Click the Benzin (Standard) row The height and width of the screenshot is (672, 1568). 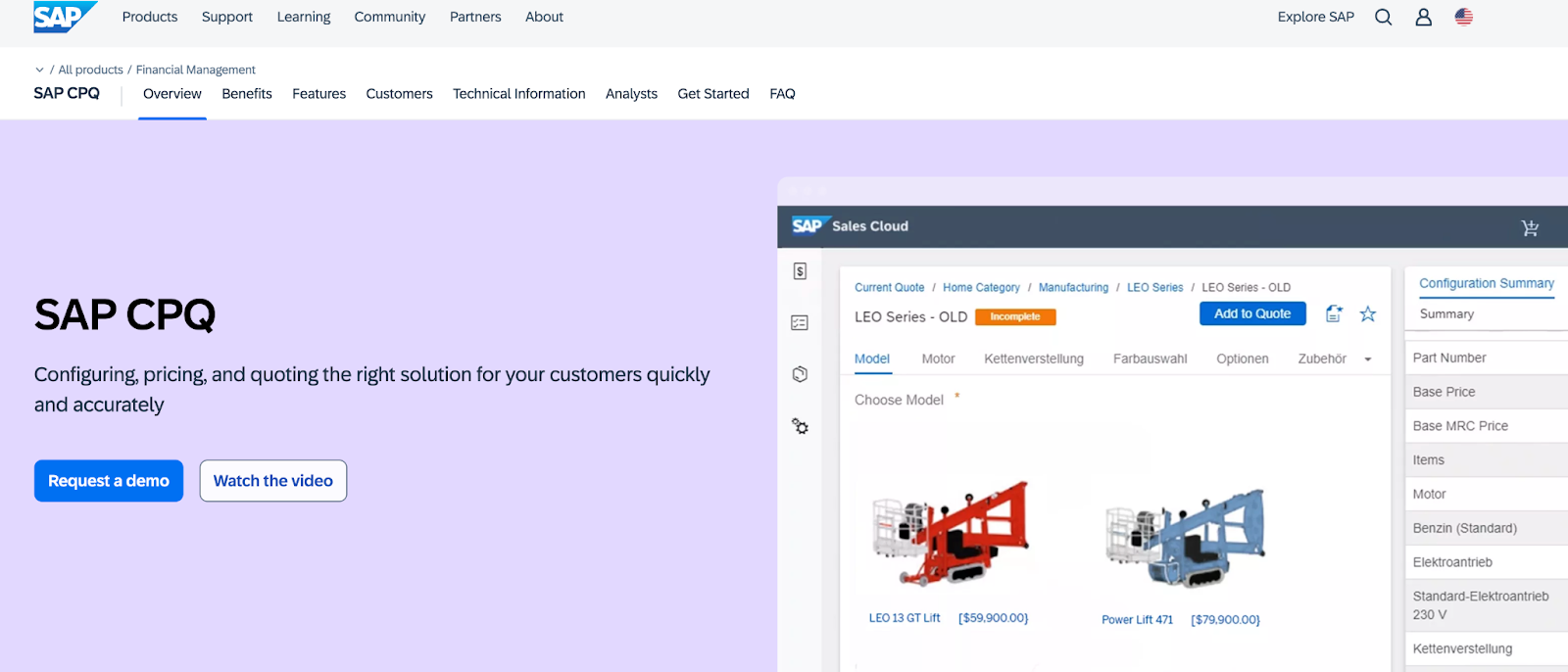[x=1487, y=528]
